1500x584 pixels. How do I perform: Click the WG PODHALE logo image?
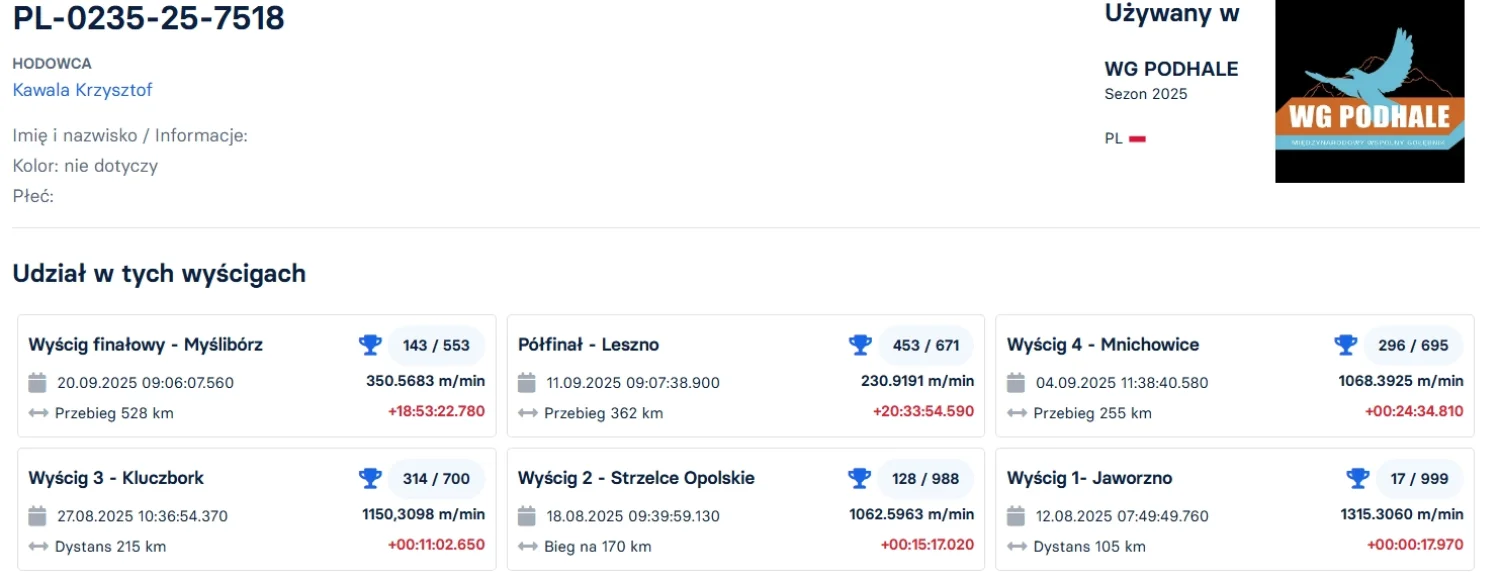click(x=1369, y=91)
